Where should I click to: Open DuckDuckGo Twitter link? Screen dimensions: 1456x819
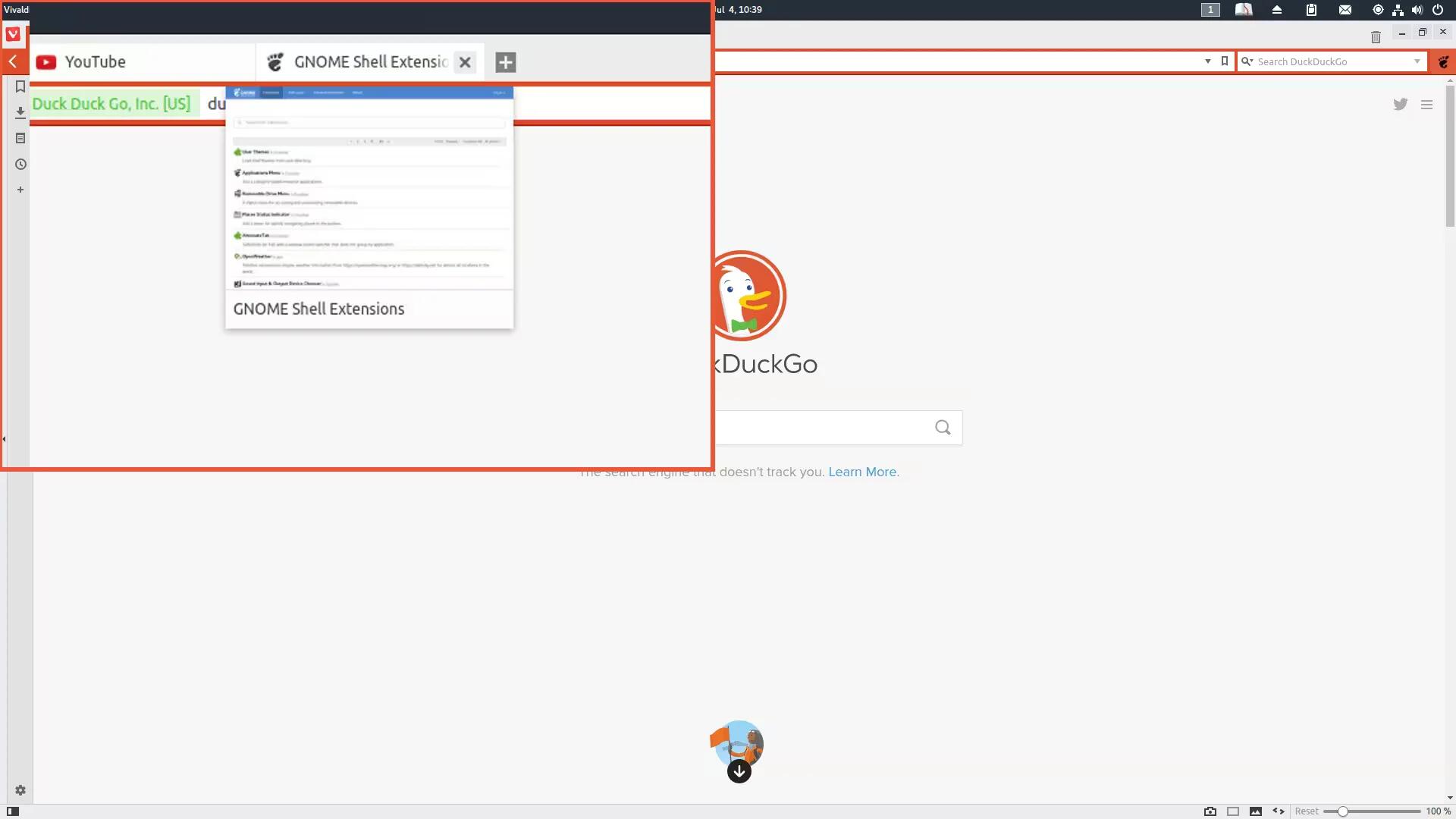[x=1401, y=105]
